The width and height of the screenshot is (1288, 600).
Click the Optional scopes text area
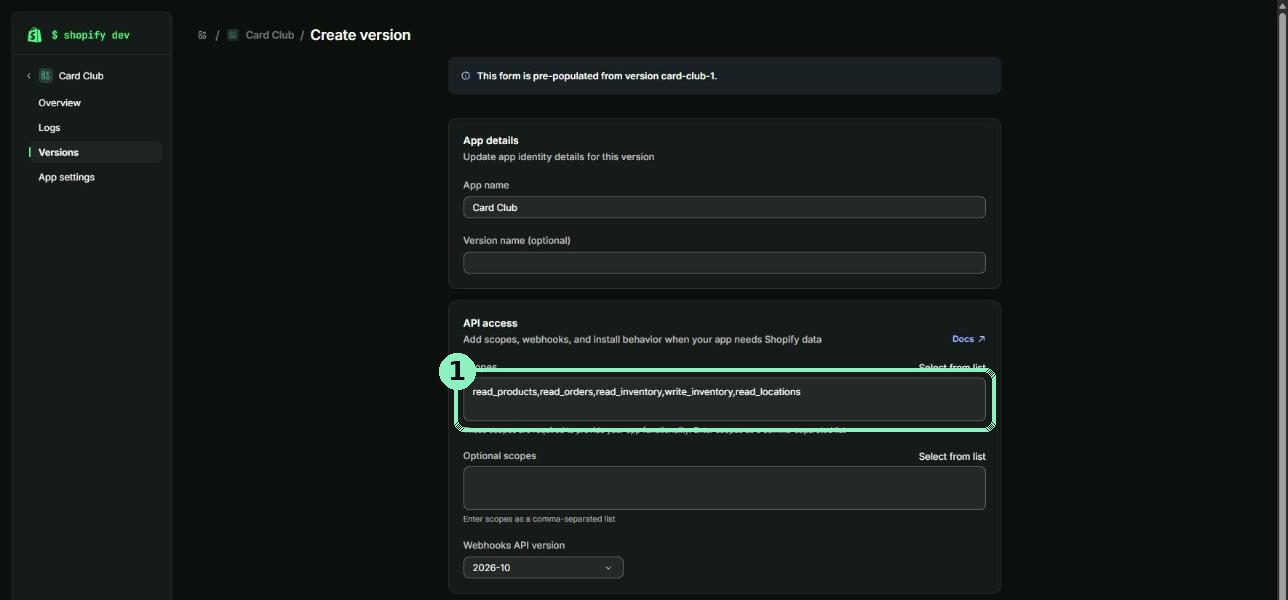(724, 488)
